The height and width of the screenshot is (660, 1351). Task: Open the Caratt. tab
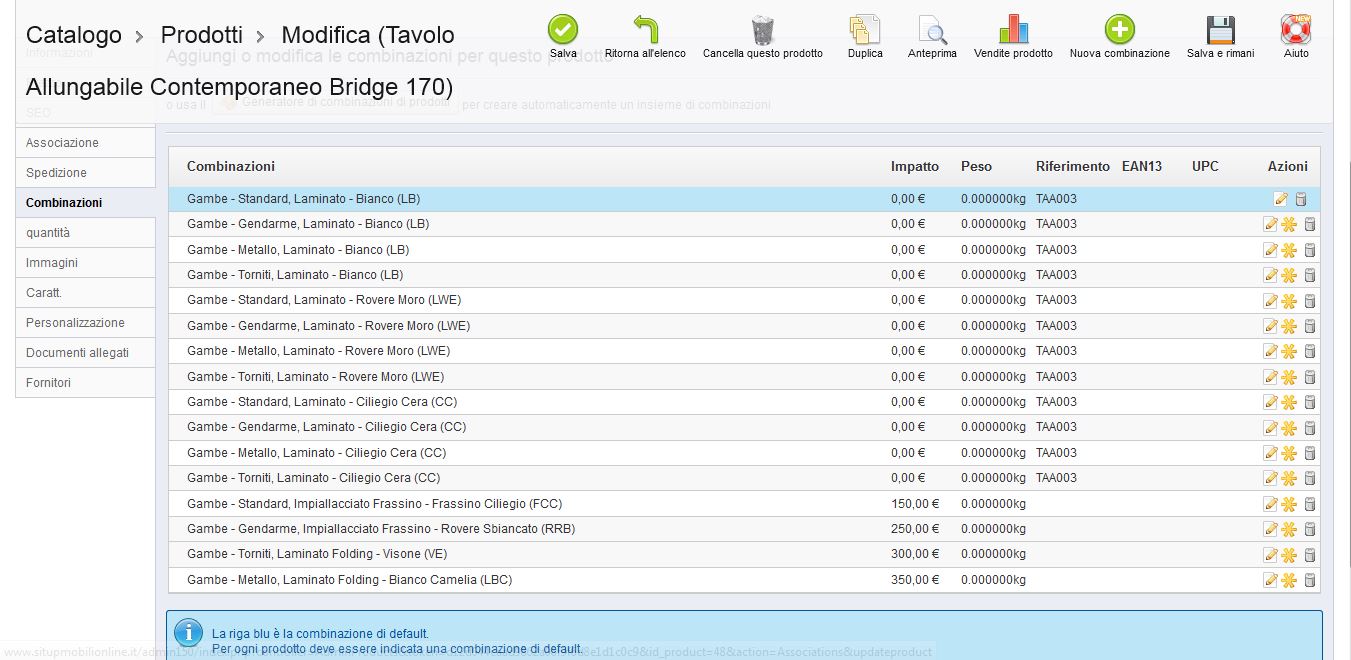pyautogui.click(x=85, y=293)
